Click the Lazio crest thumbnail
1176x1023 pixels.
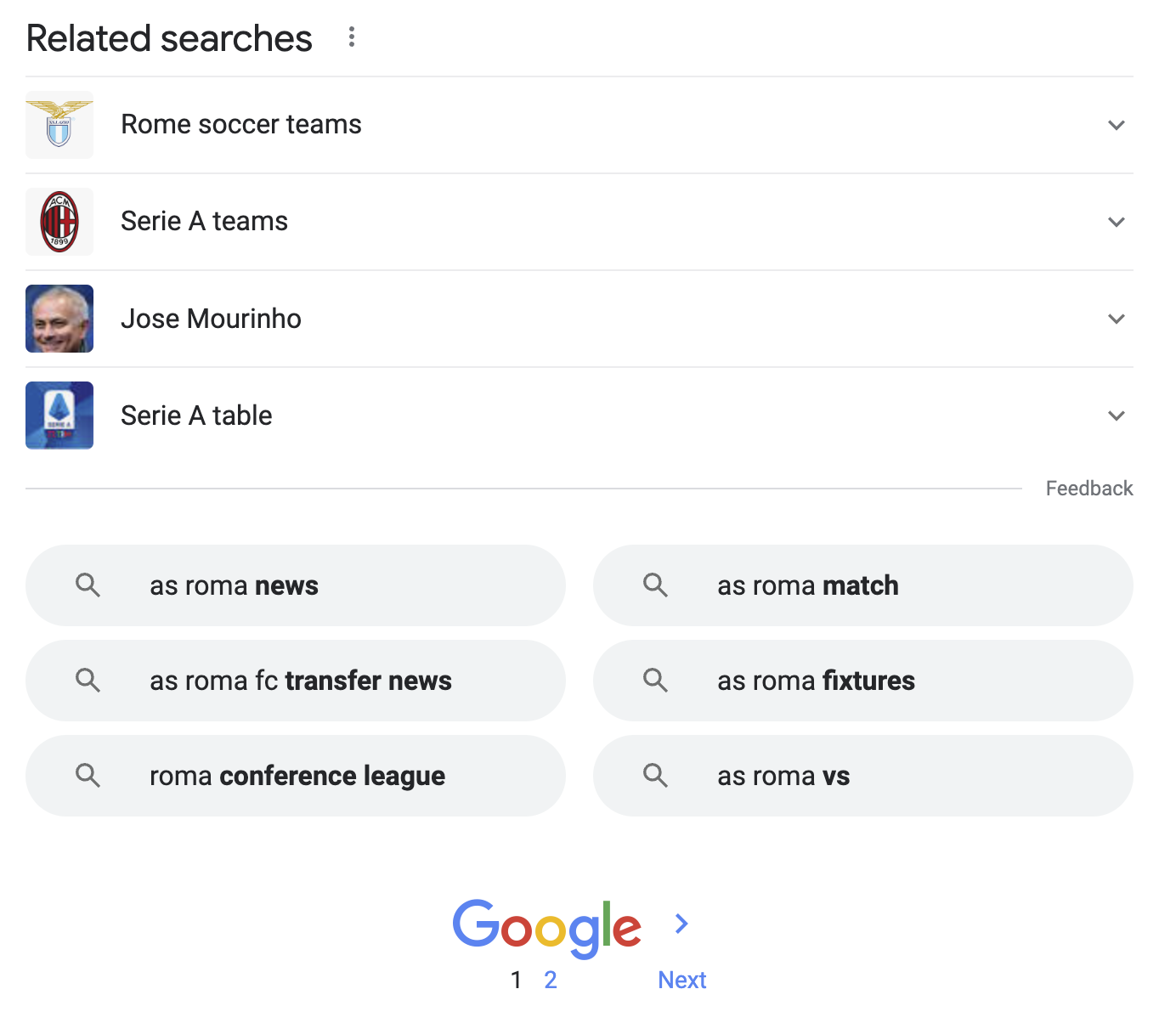click(x=59, y=125)
